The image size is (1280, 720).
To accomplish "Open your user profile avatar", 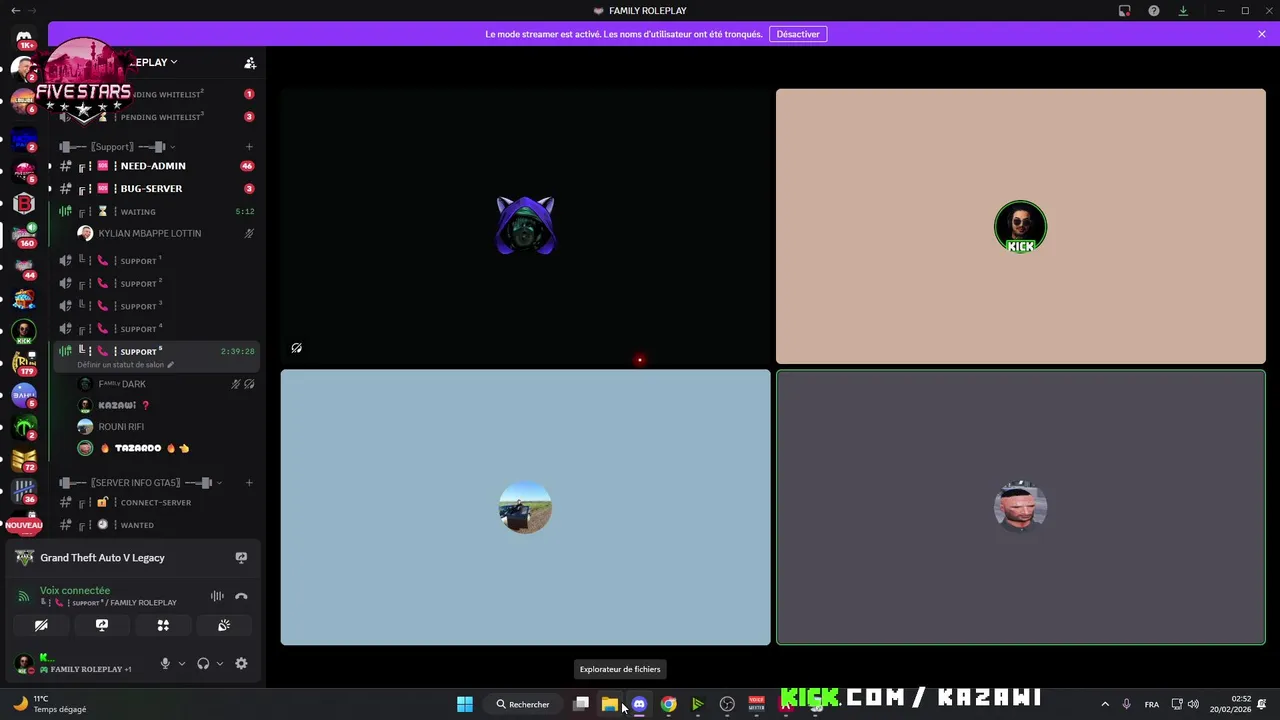I will tap(24, 664).
